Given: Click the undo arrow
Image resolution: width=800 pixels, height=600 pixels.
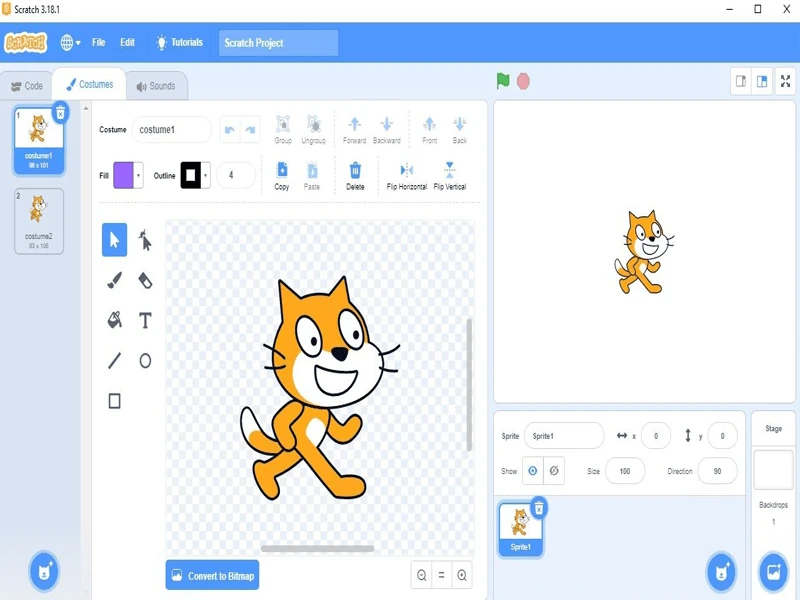Looking at the screenshot, I should coord(230,130).
